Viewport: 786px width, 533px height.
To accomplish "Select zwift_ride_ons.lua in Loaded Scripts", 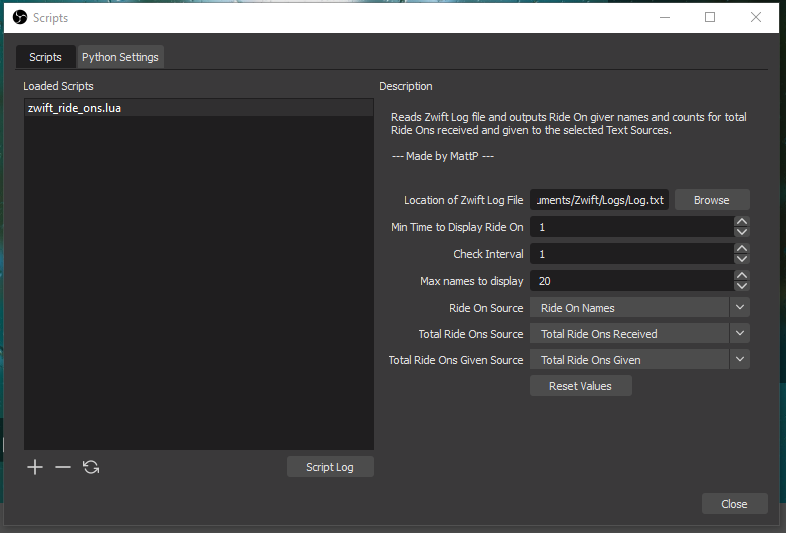I will (x=75, y=107).
